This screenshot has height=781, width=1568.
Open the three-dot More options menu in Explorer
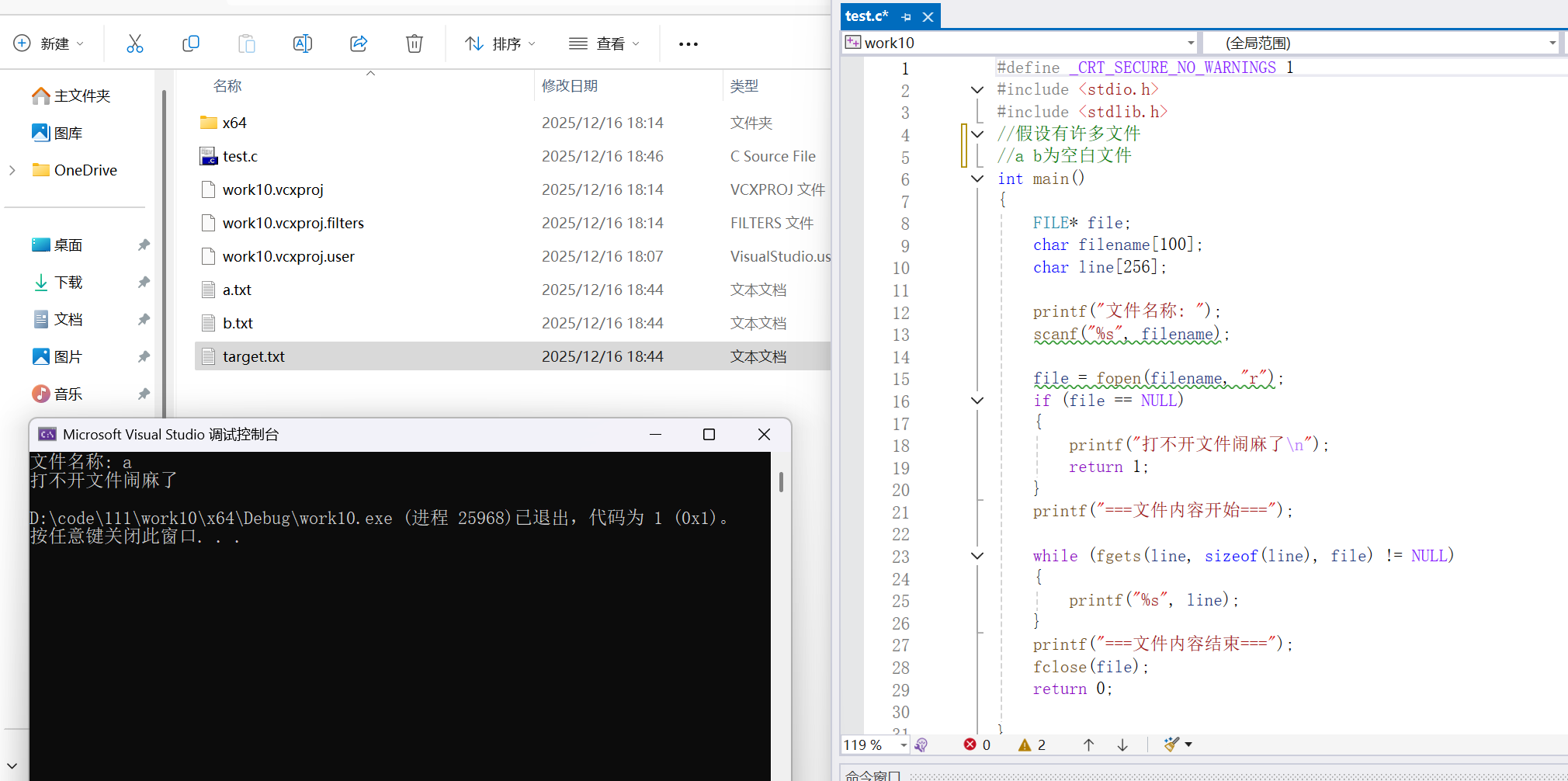[689, 44]
